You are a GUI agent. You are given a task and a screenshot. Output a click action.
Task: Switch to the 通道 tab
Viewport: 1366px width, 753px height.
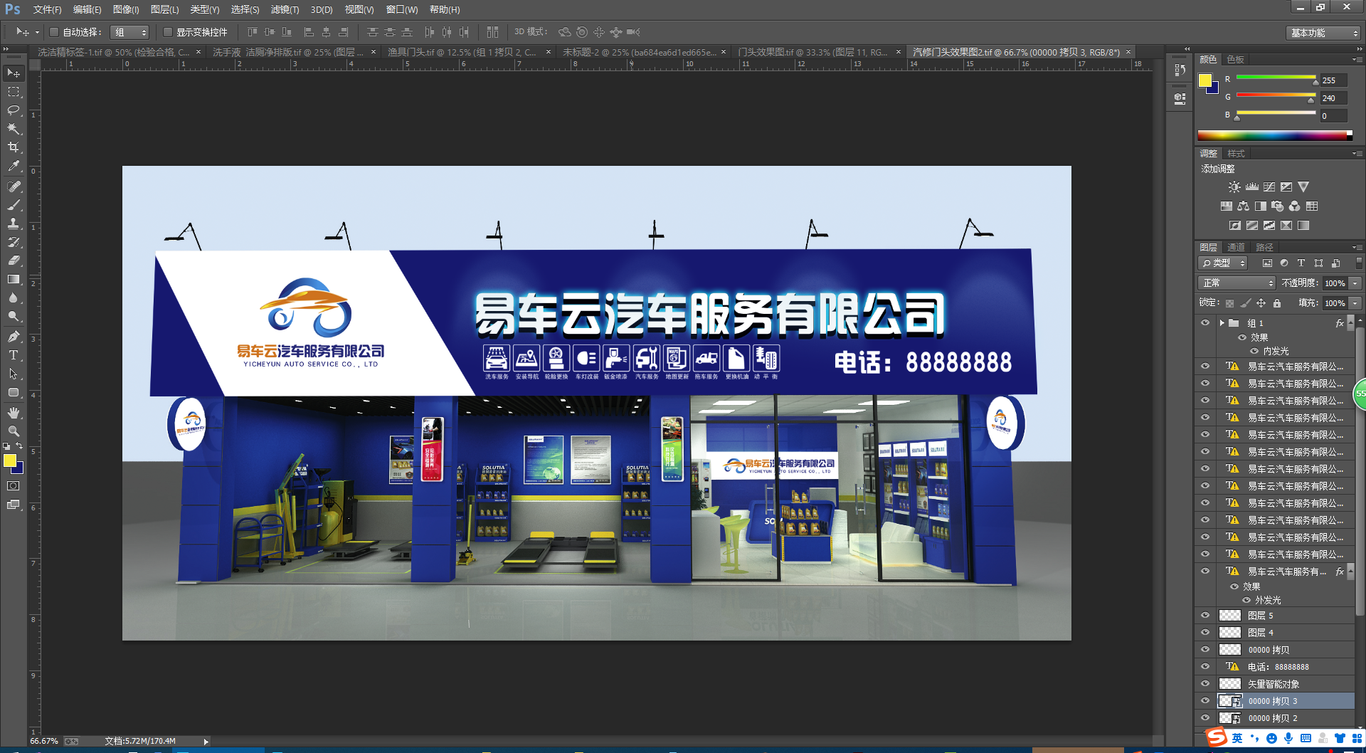point(1236,247)
